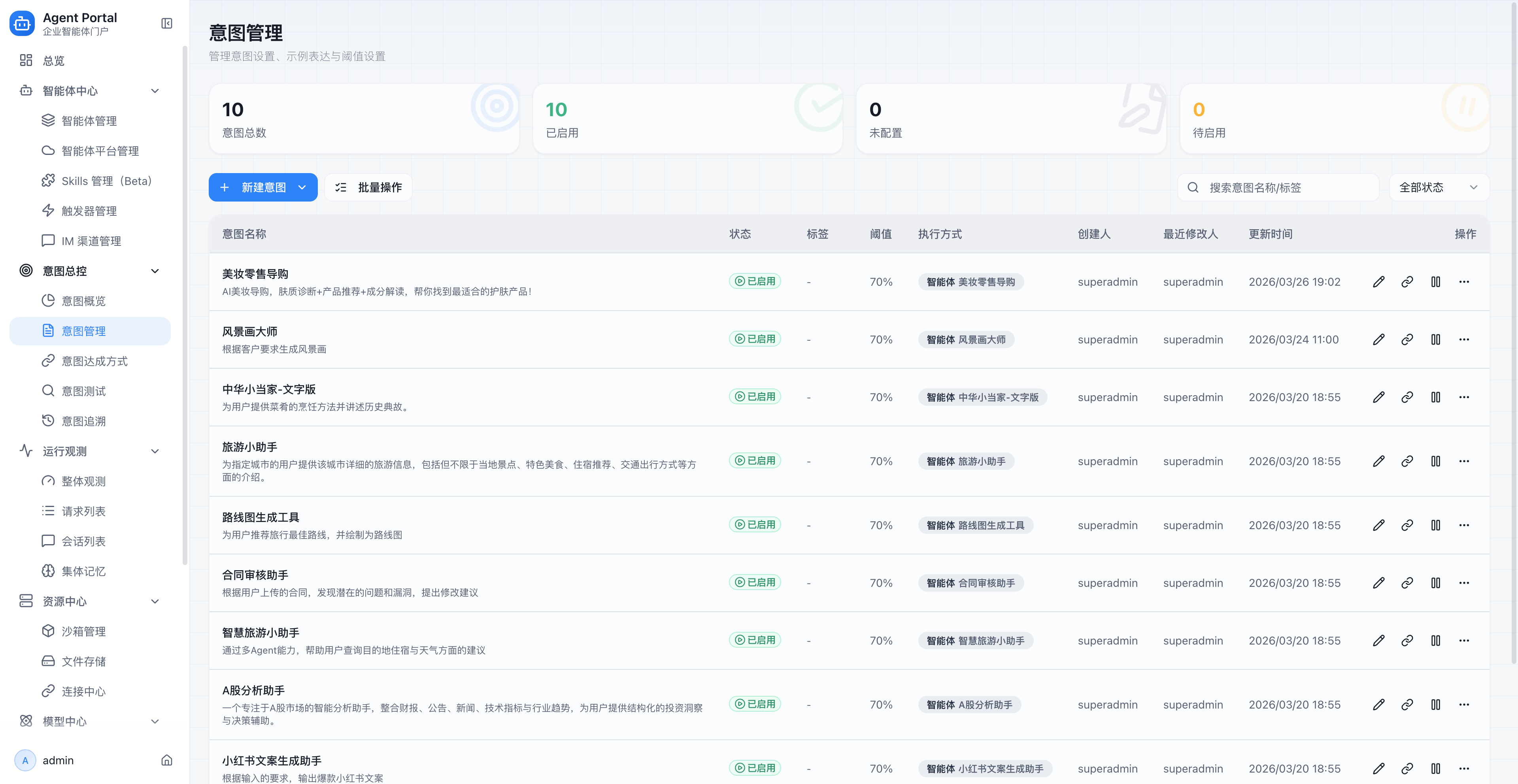Go to 智能体管理 menu item

click(89, 121)
